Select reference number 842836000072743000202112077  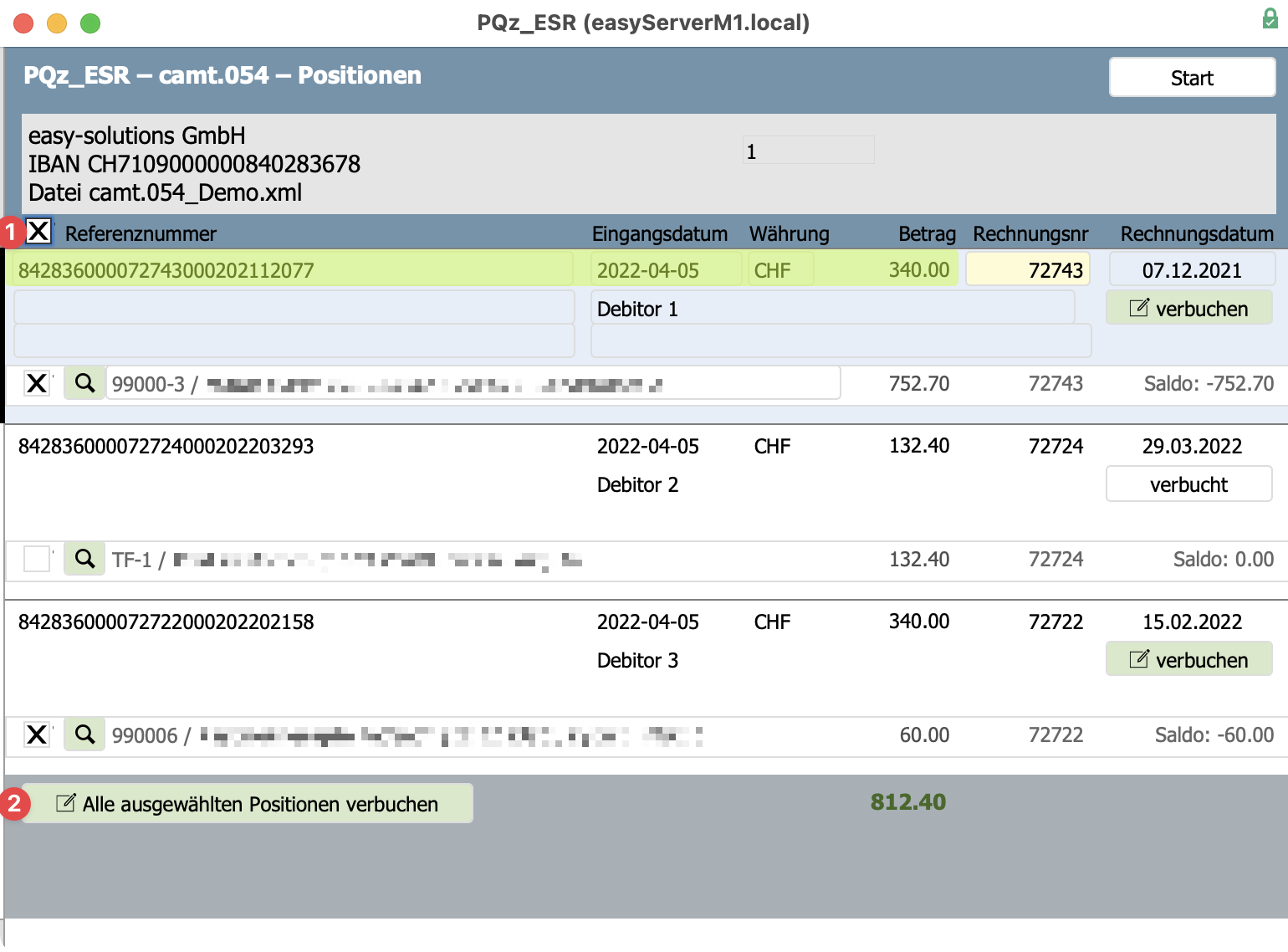[293, 270]
